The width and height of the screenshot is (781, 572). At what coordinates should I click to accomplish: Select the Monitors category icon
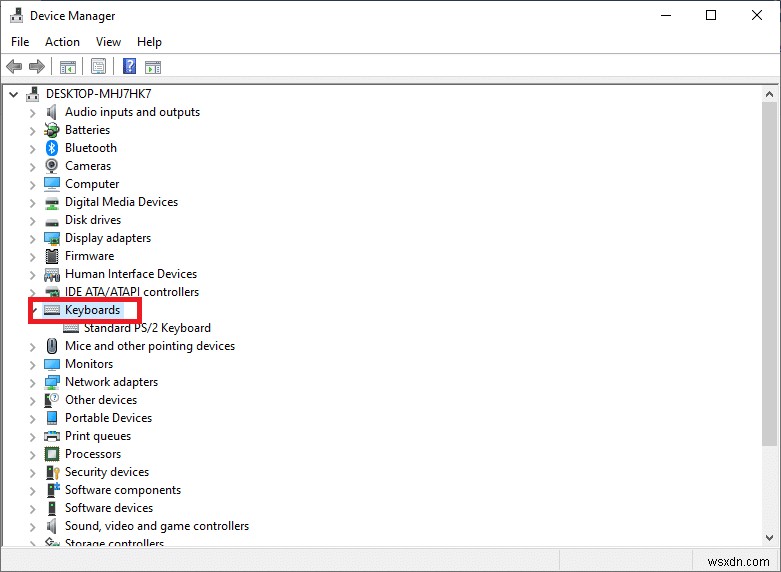click(52, 364)
